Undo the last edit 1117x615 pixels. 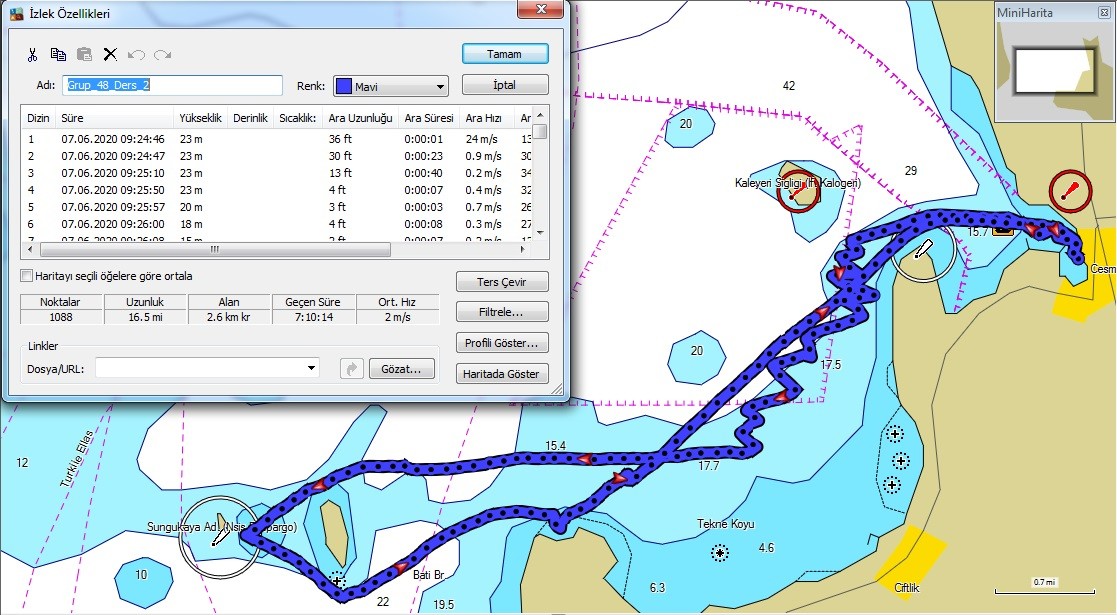pos(137,55)
